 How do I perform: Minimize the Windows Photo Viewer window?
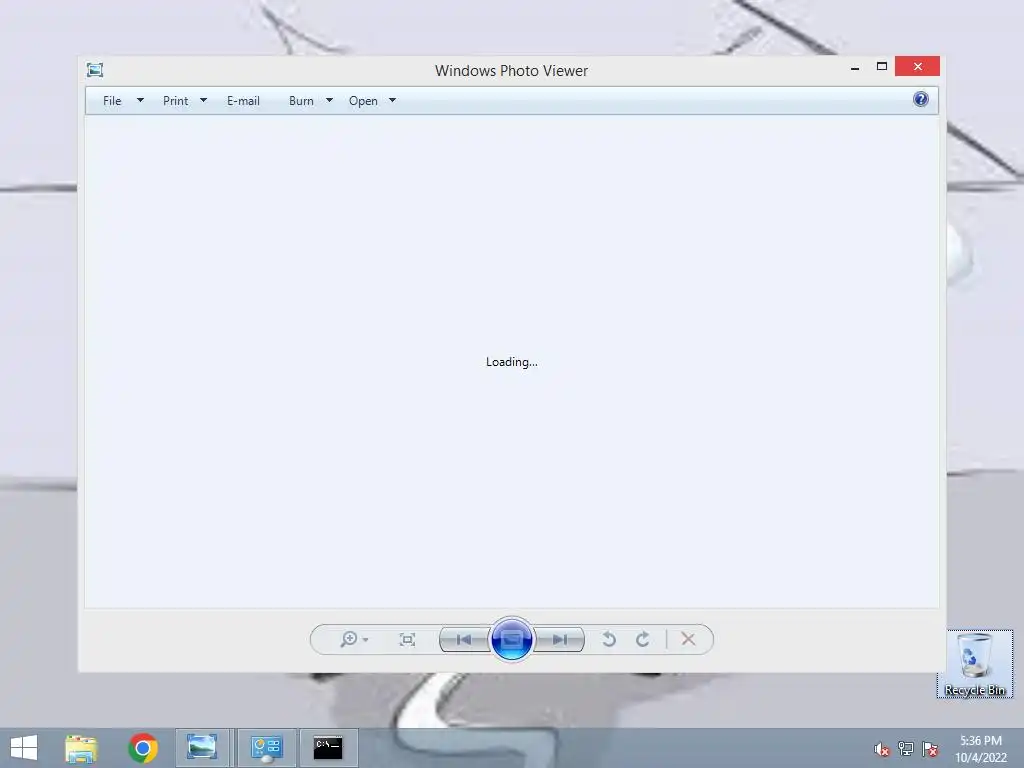[x=855, y=67]
